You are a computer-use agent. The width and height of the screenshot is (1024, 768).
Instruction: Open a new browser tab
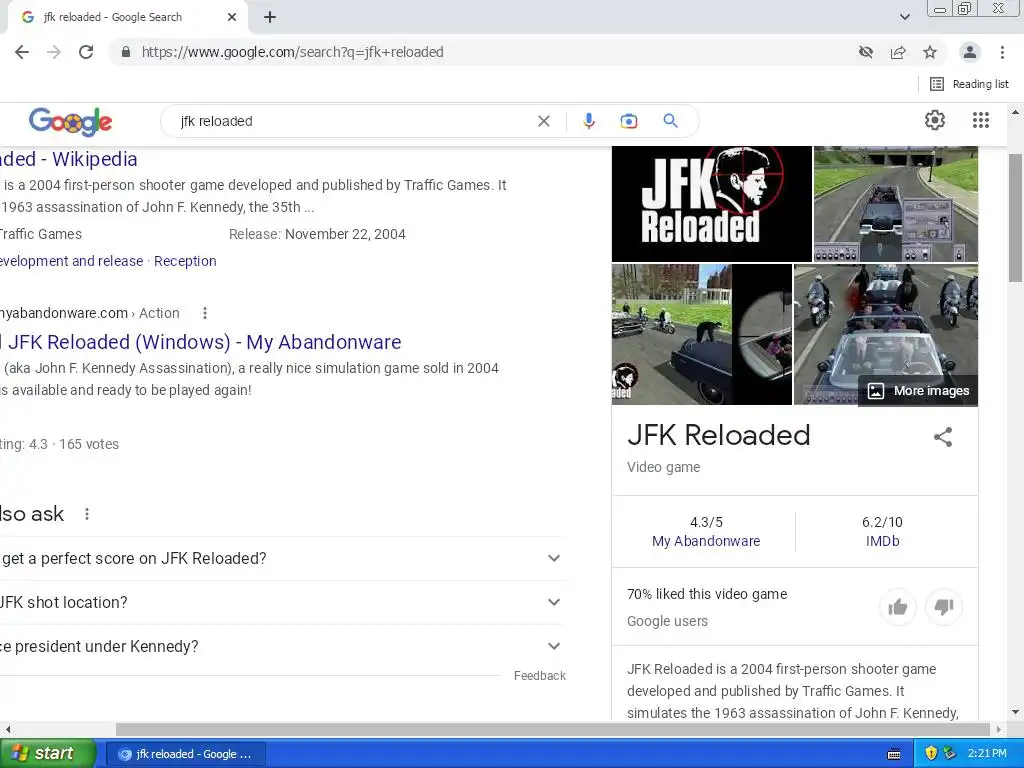point(270,17)
